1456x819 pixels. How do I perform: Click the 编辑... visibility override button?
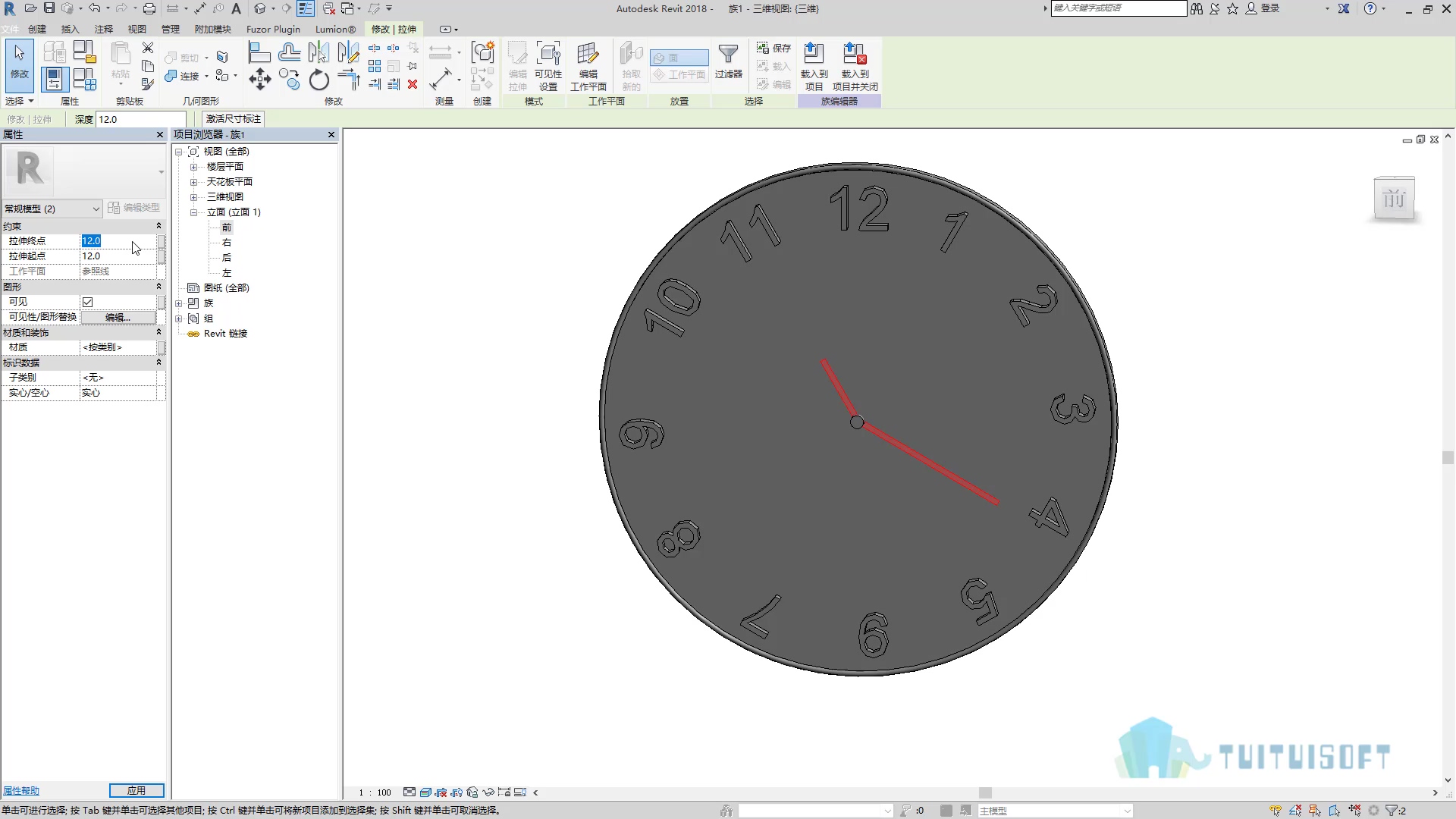118,317
